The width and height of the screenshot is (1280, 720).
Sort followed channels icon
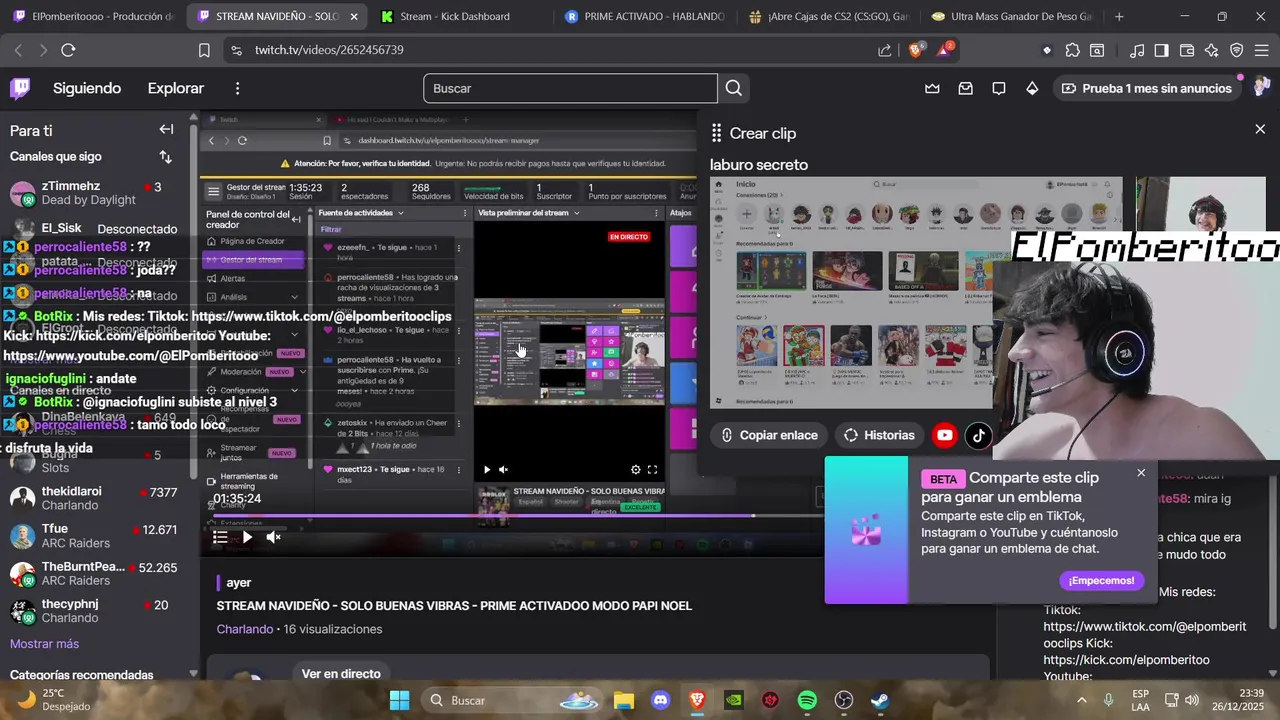[x=166, y=157]
